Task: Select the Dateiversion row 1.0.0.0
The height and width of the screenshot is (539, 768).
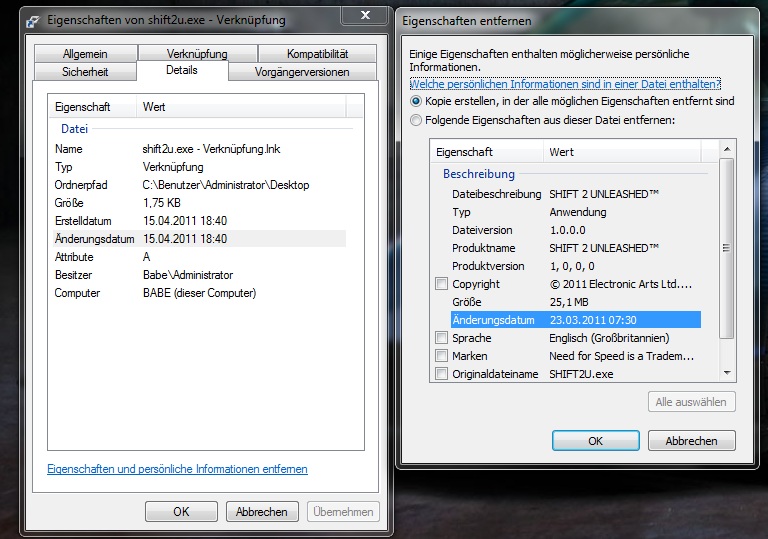Action: pos(576,230)
